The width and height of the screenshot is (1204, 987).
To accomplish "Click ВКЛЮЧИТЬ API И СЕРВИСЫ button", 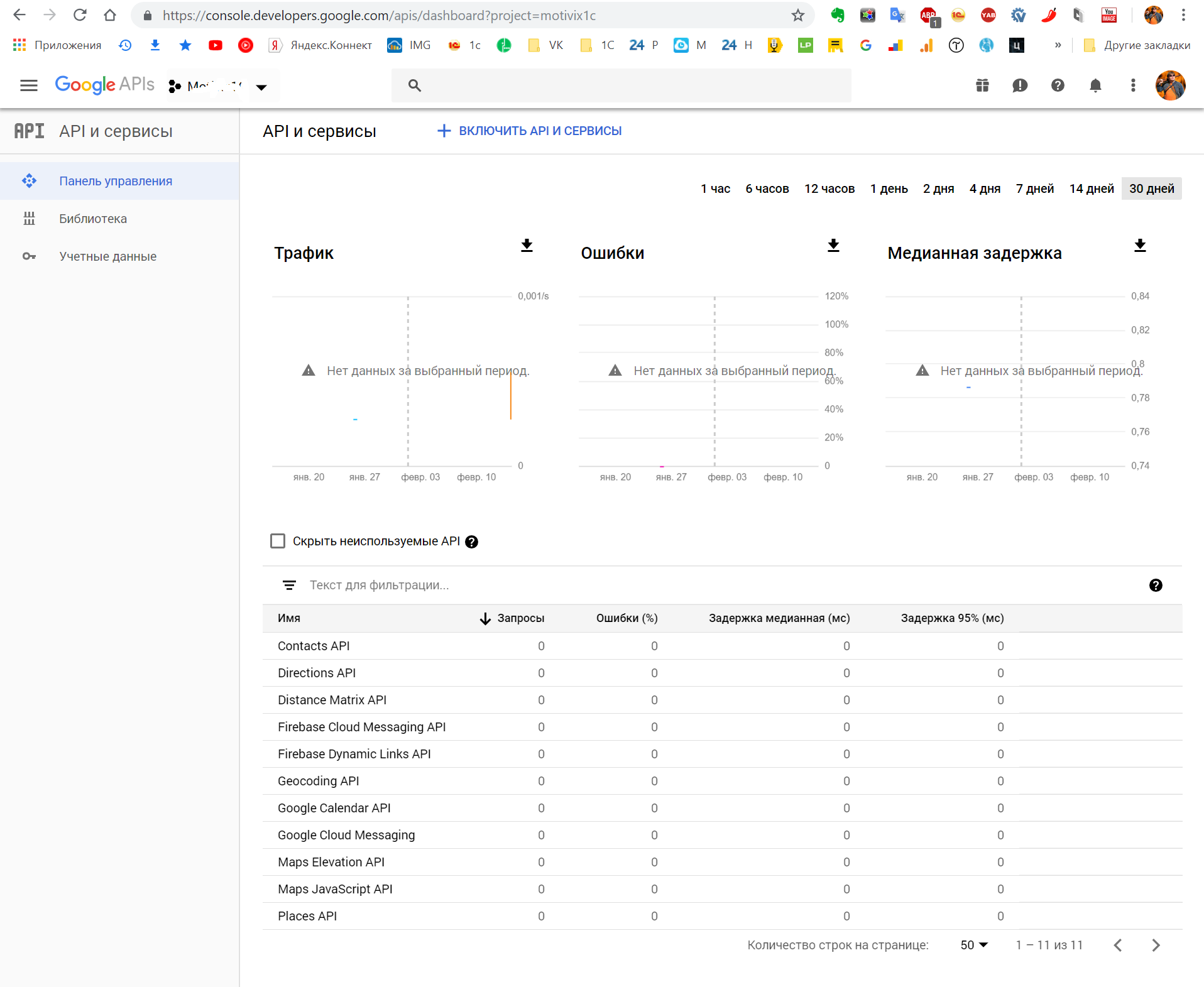I will (529, 131).
